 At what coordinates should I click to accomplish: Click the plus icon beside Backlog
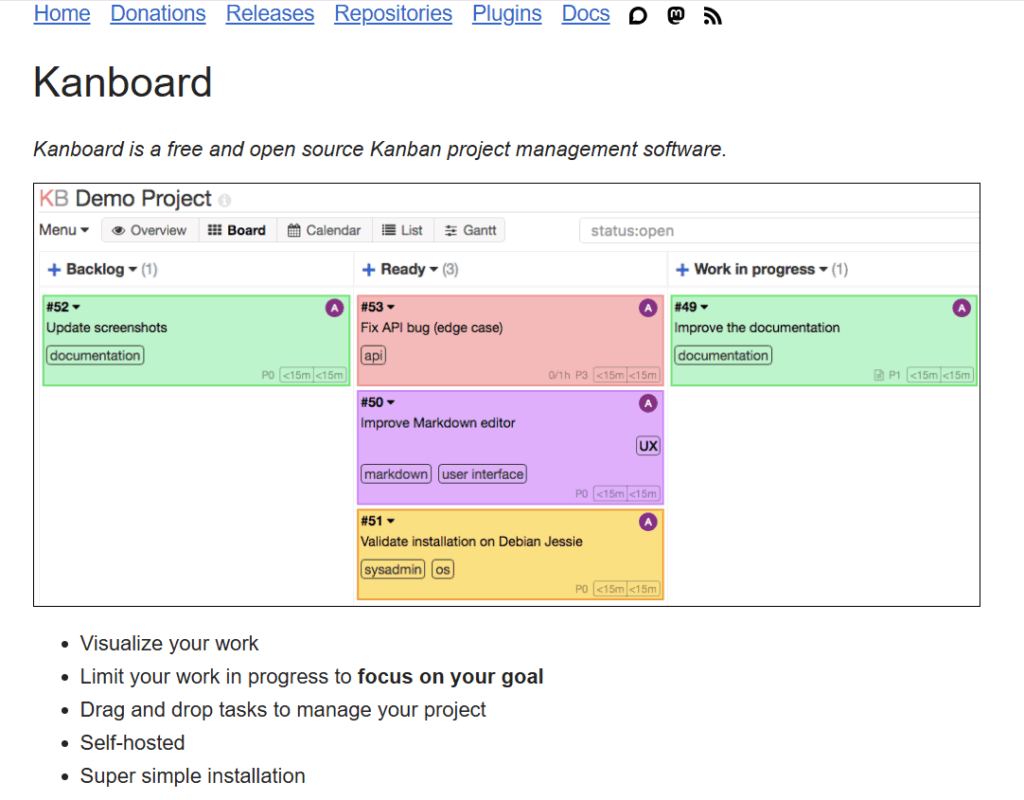[54, 270]
